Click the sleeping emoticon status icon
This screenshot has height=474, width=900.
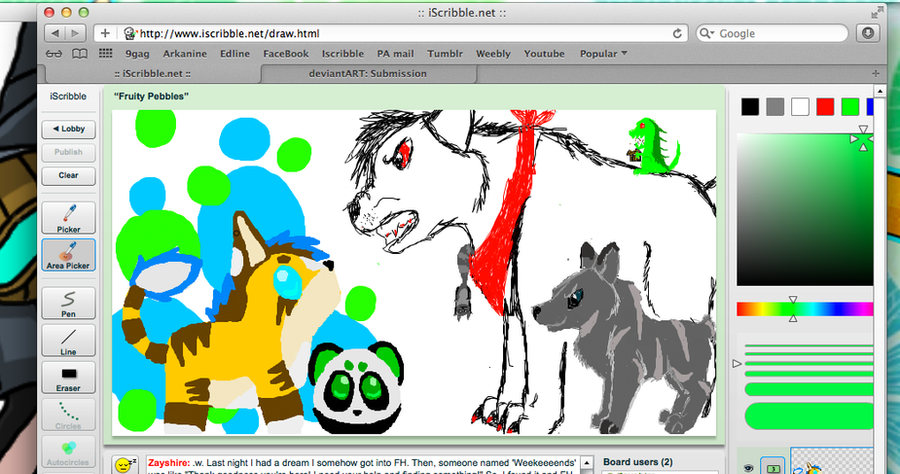coord(125,465)
